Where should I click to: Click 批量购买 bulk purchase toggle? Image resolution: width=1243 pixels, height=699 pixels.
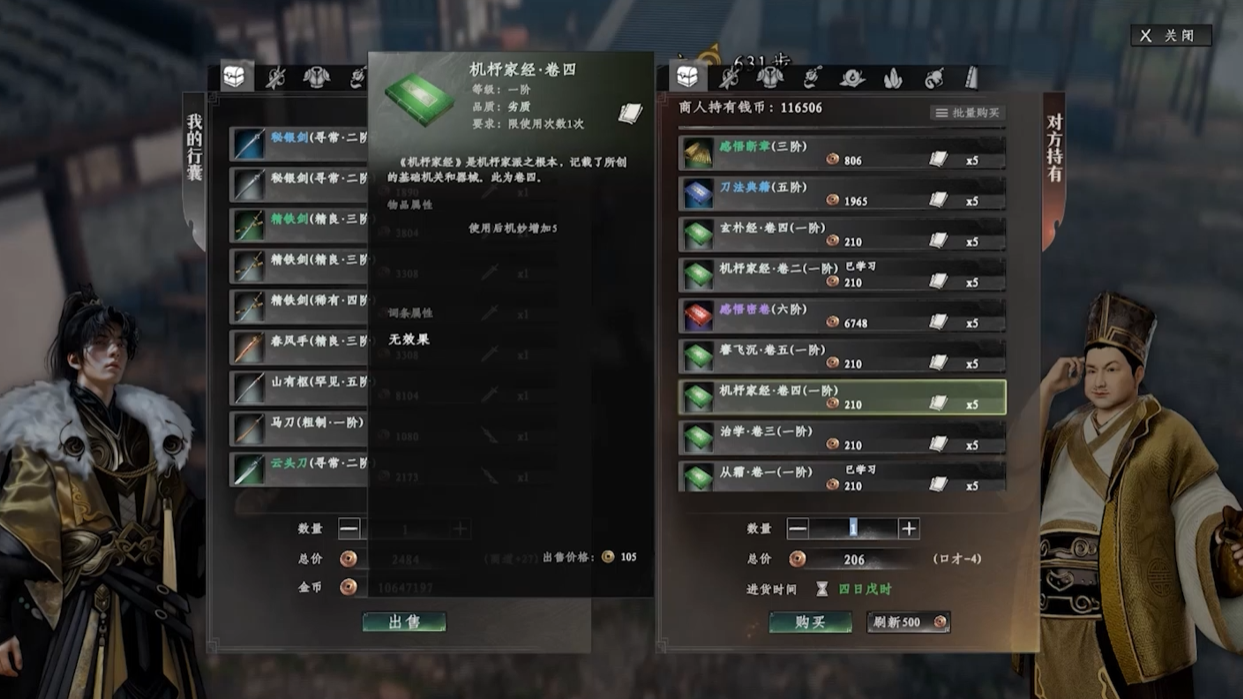point(967,113)
